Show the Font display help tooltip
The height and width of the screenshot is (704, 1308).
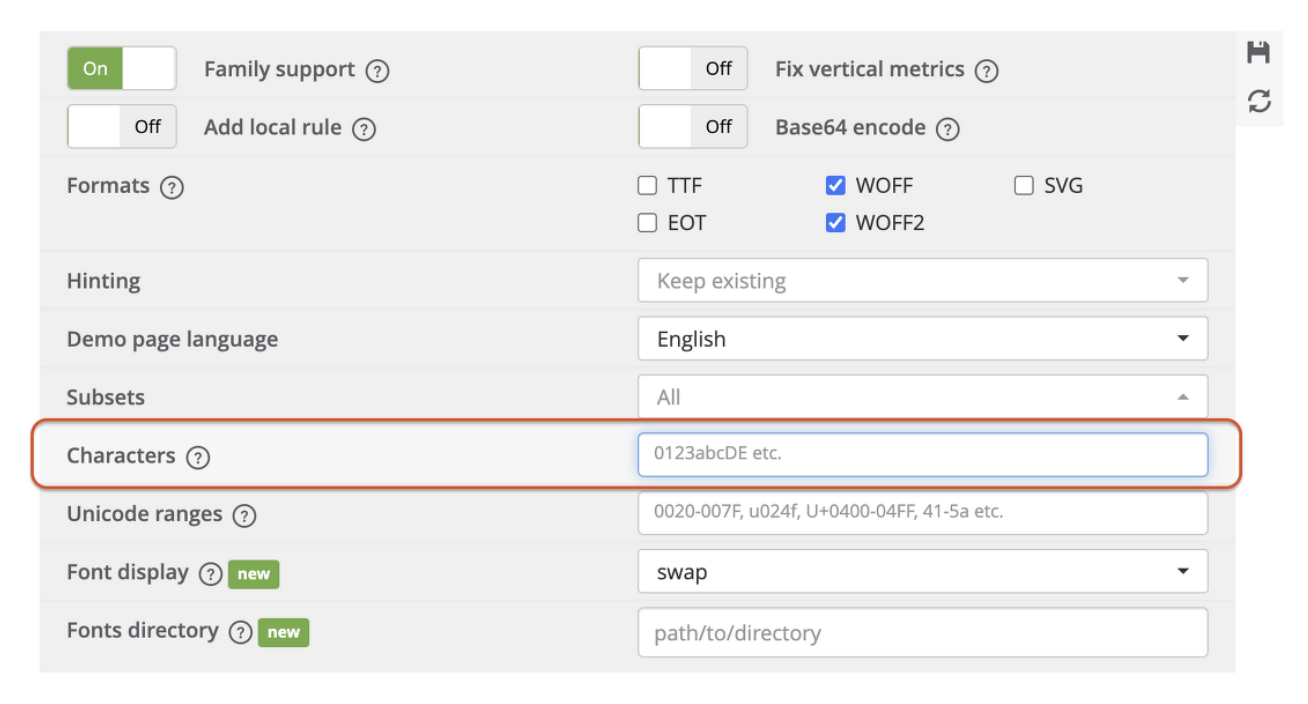click(x=210, y=574)
